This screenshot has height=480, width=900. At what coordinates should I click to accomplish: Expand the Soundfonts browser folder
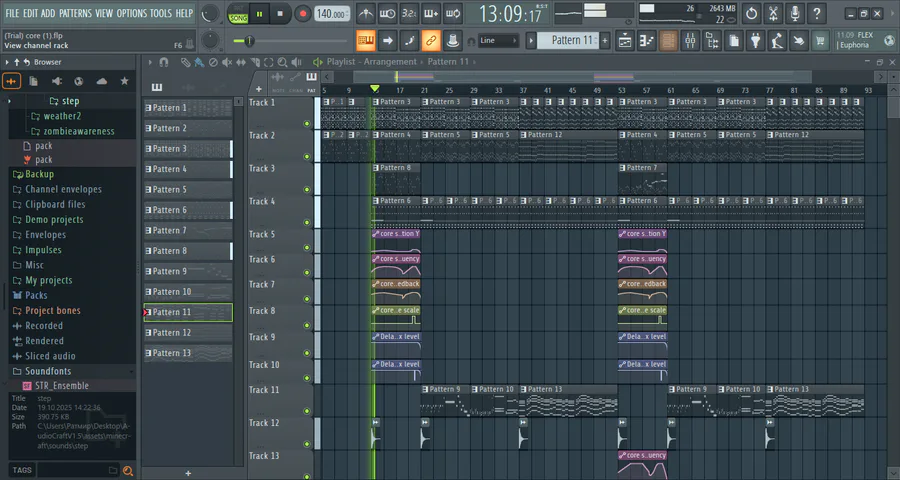[x=48, y=371]
